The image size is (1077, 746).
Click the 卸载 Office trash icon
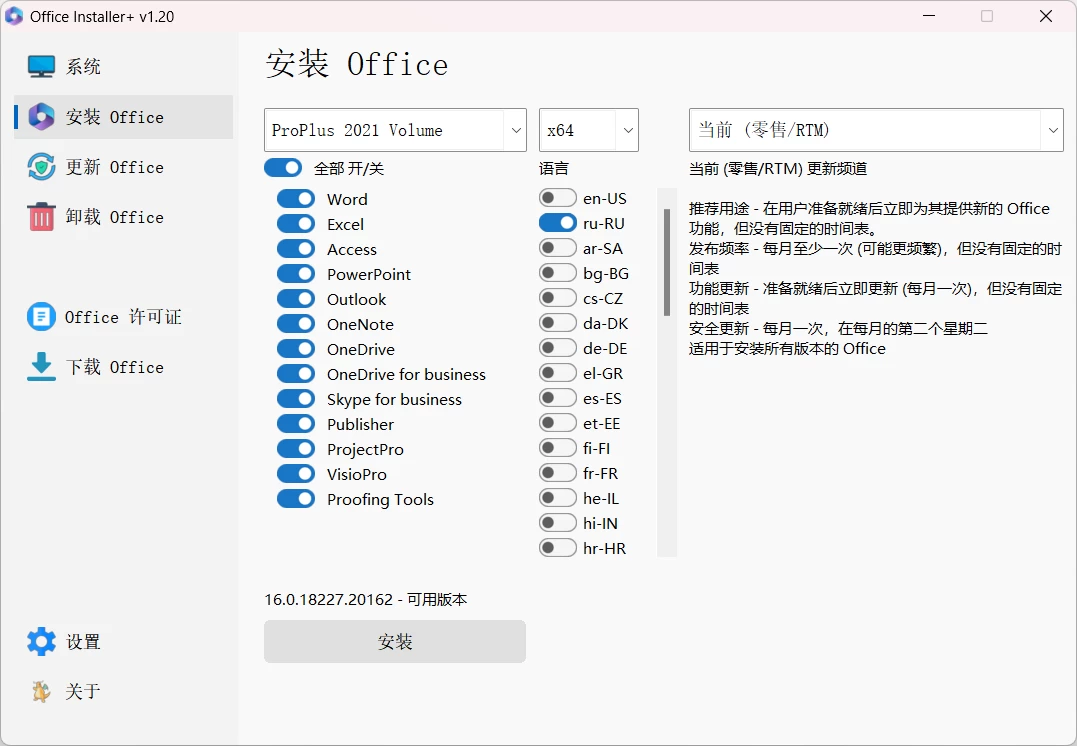pos(40,217)
